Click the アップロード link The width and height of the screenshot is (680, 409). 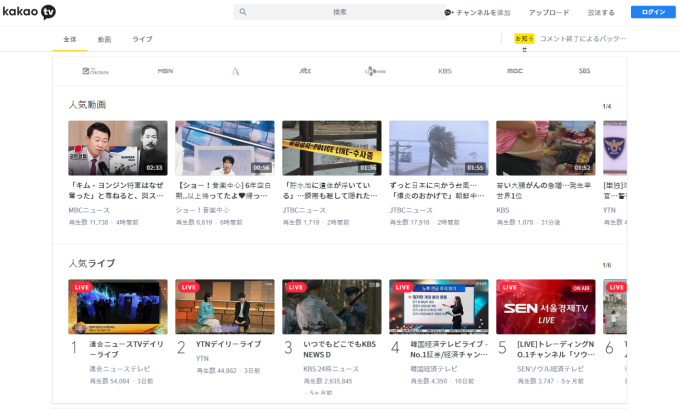tap(549, 12)
